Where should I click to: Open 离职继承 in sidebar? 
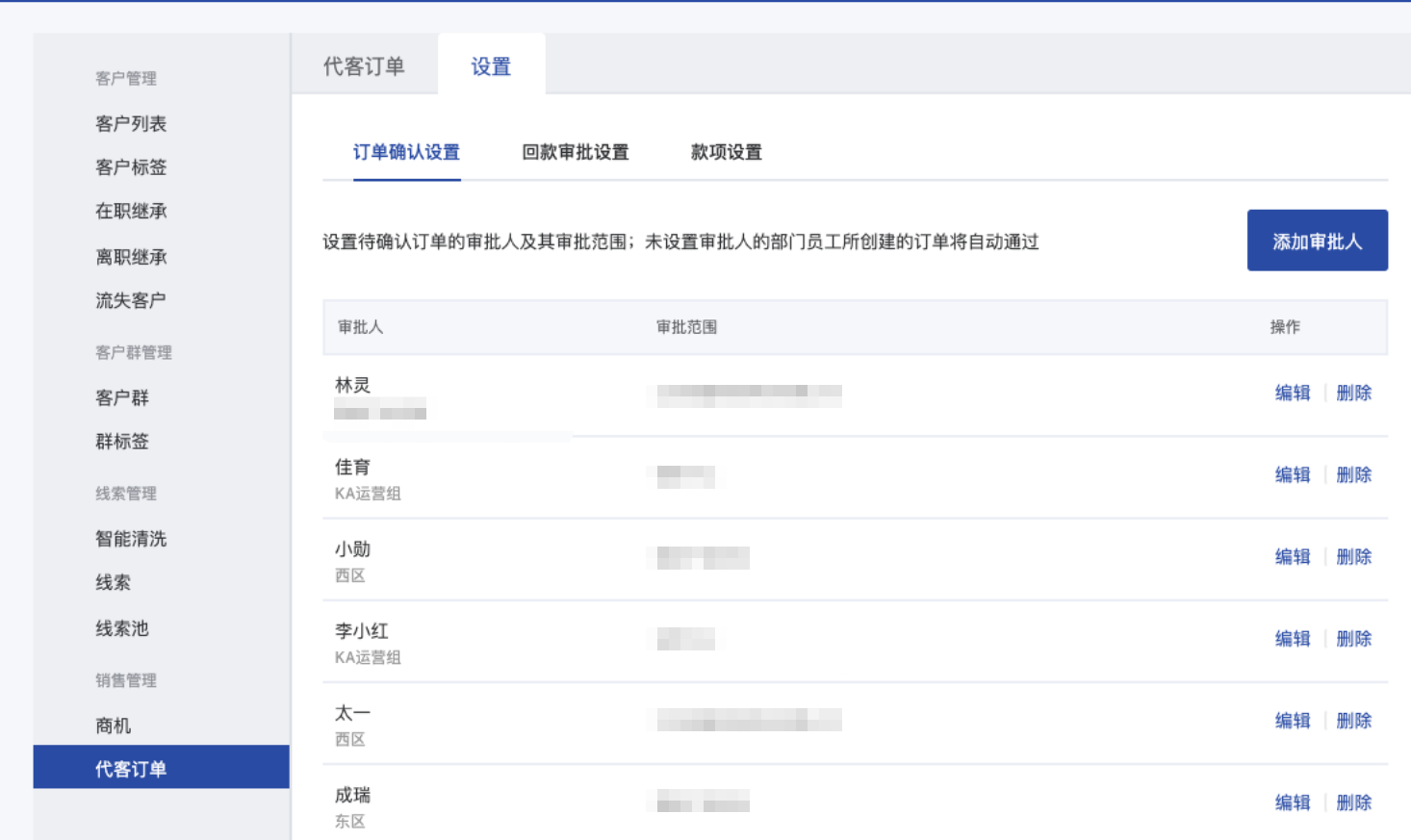pos(131,256)
